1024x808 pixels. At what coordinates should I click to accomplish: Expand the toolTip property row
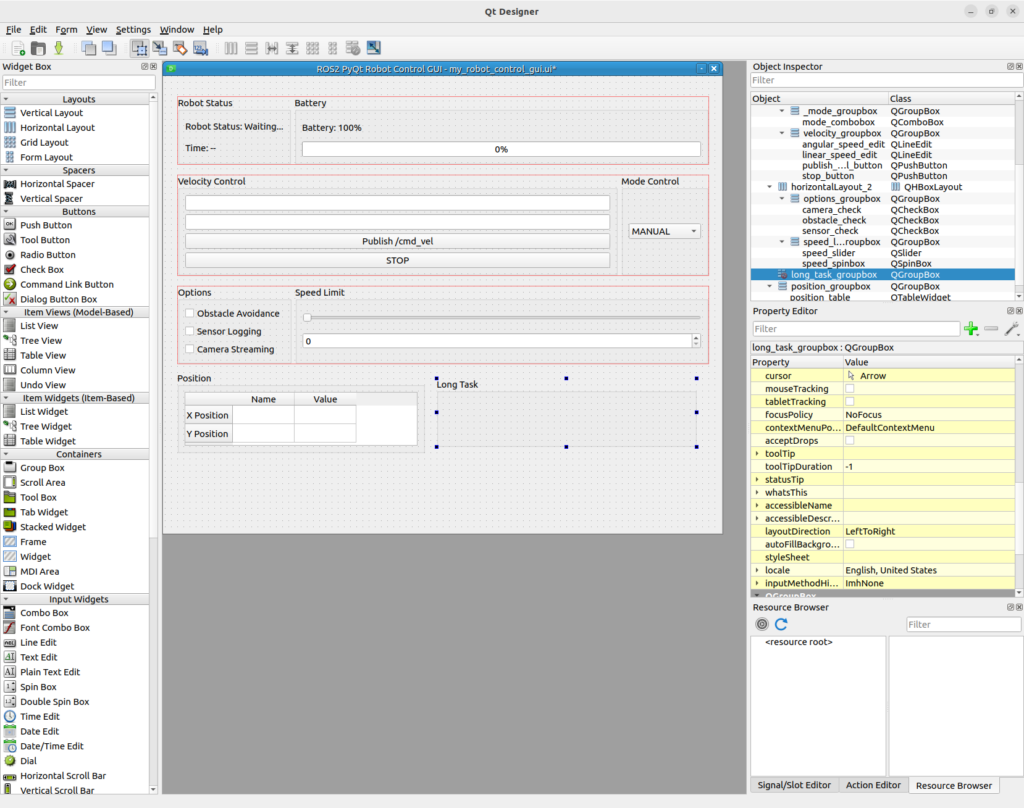(758, 453)
